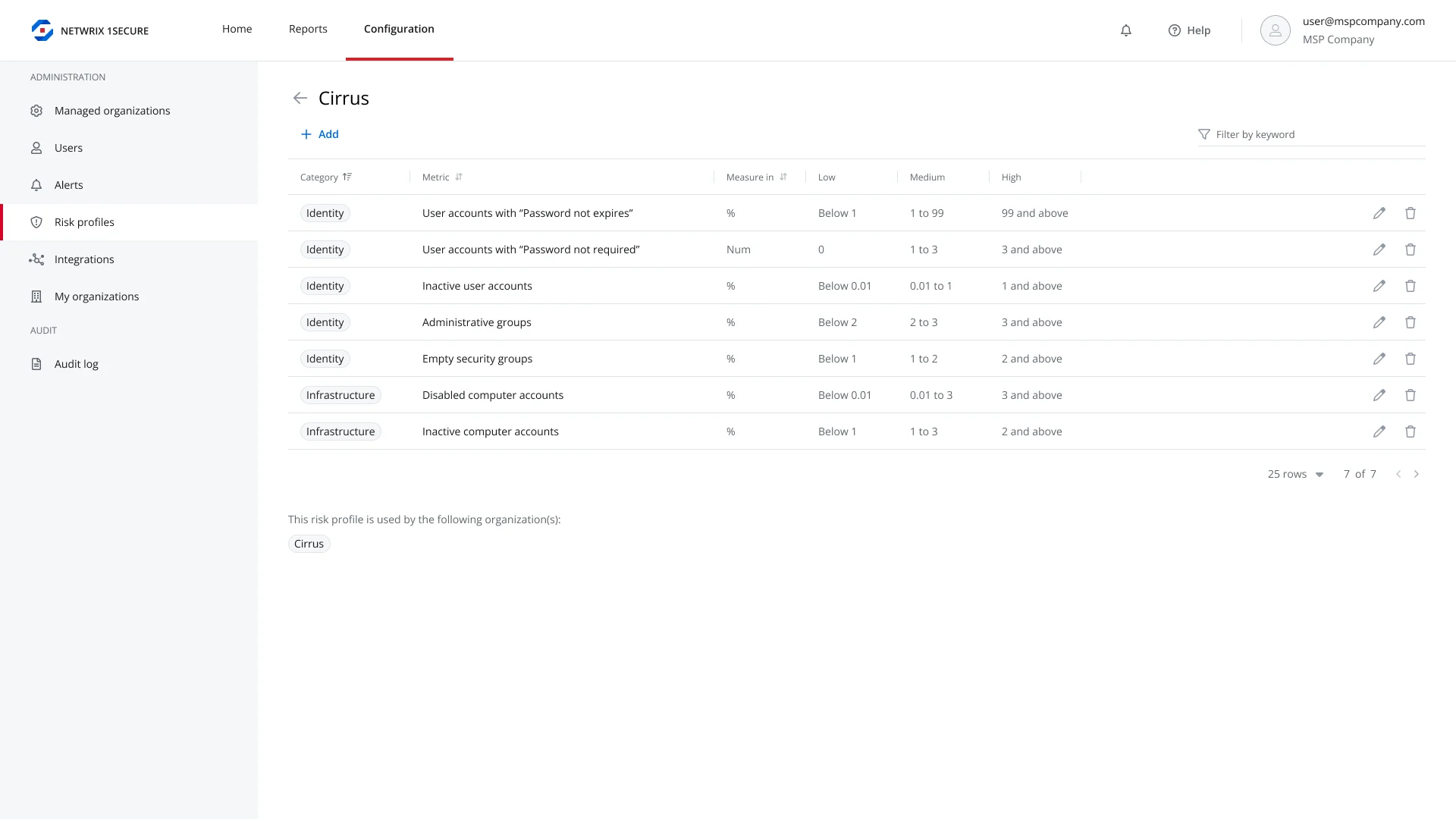Select the Configuration tab
This screenshot has width=1456, height=819.
point(399,29)
